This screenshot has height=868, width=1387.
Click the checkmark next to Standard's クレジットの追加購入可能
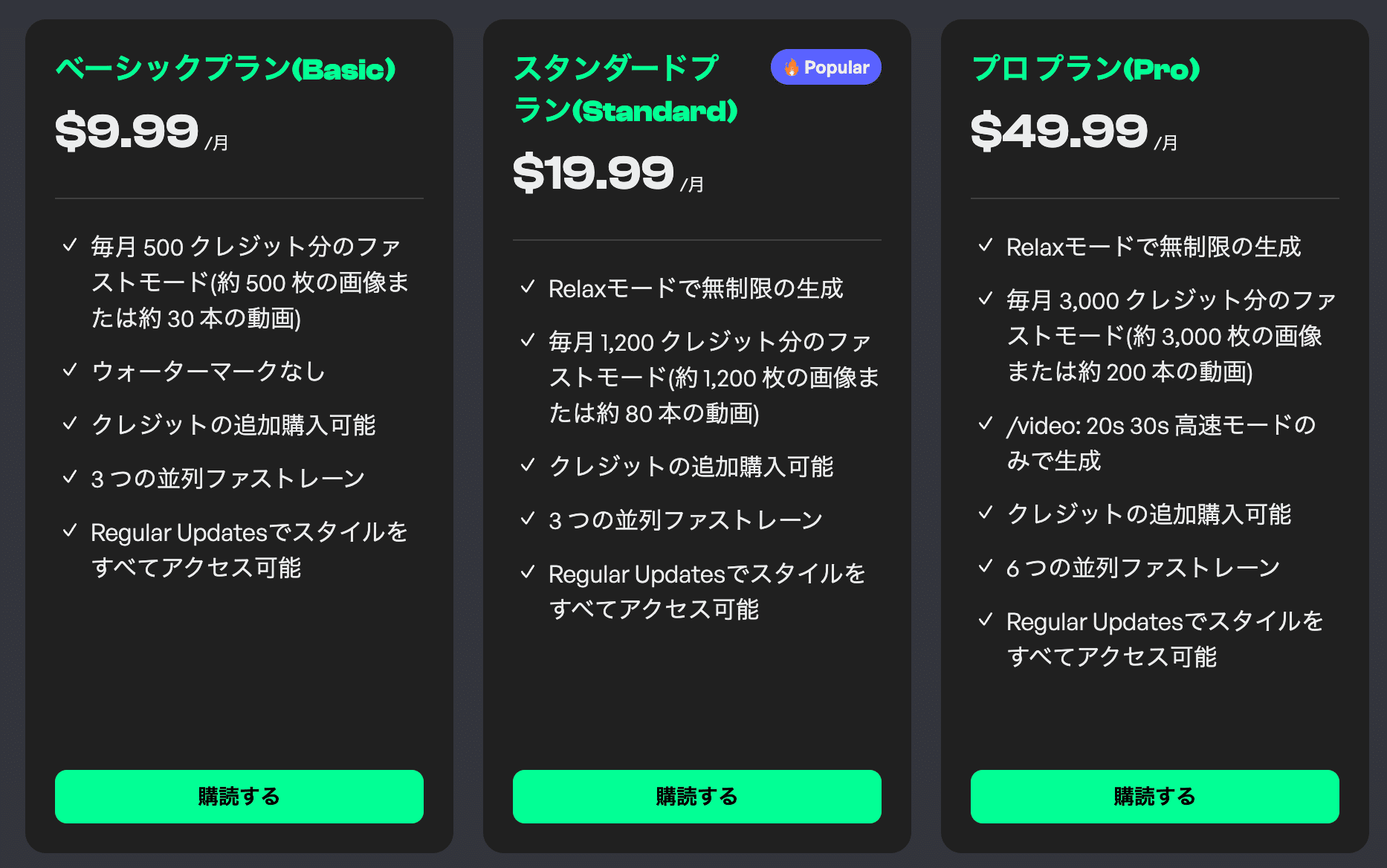[x=528, y=465]
